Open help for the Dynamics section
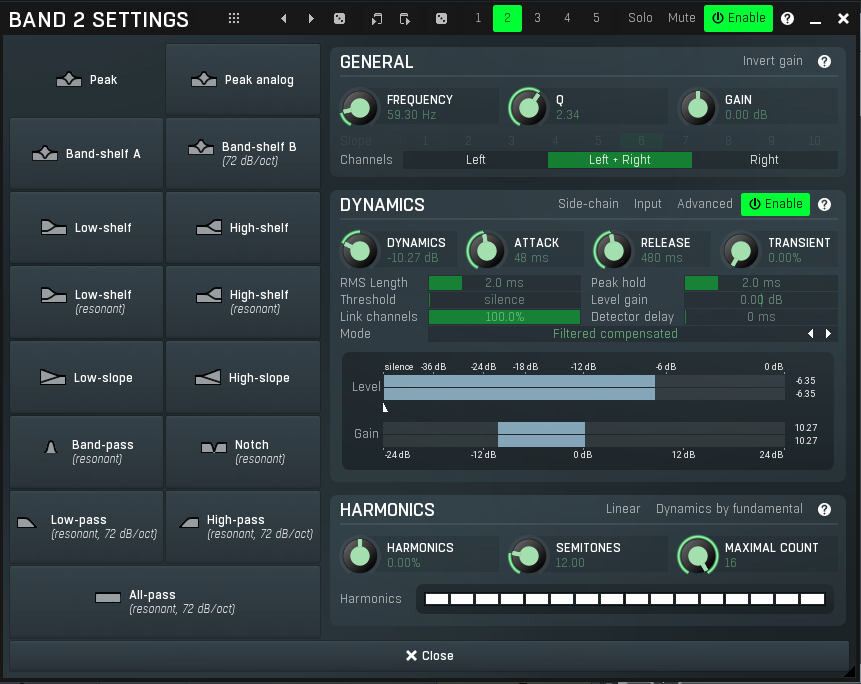Viewport: 861px width, 684px height. click(x=824, y=204)
